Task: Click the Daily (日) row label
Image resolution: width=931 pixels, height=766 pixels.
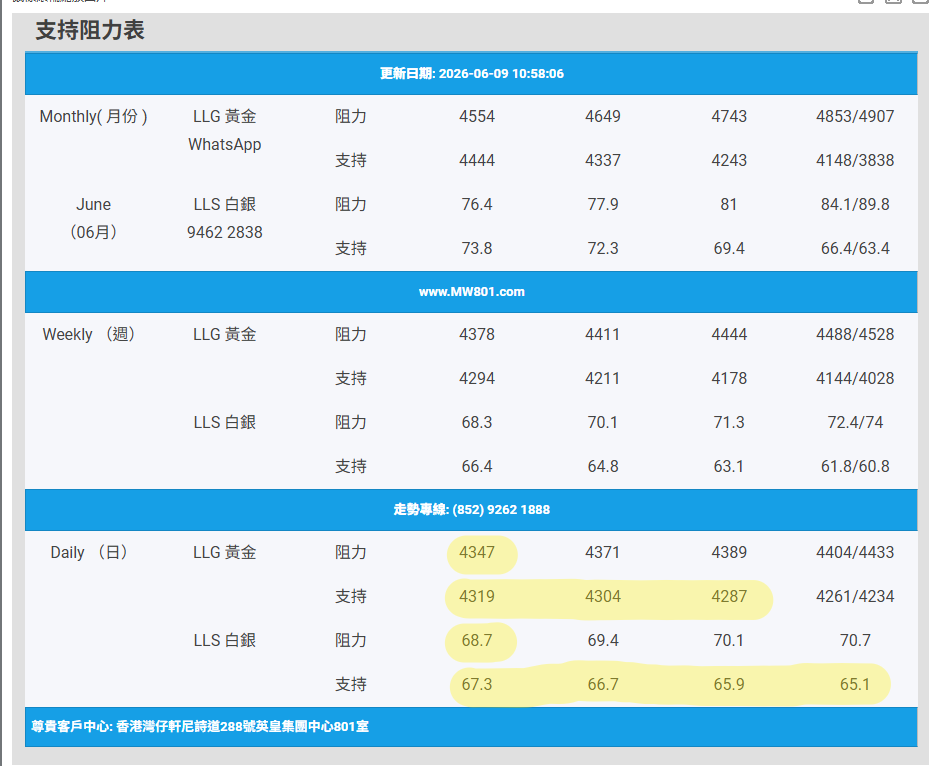Action: 89,552
